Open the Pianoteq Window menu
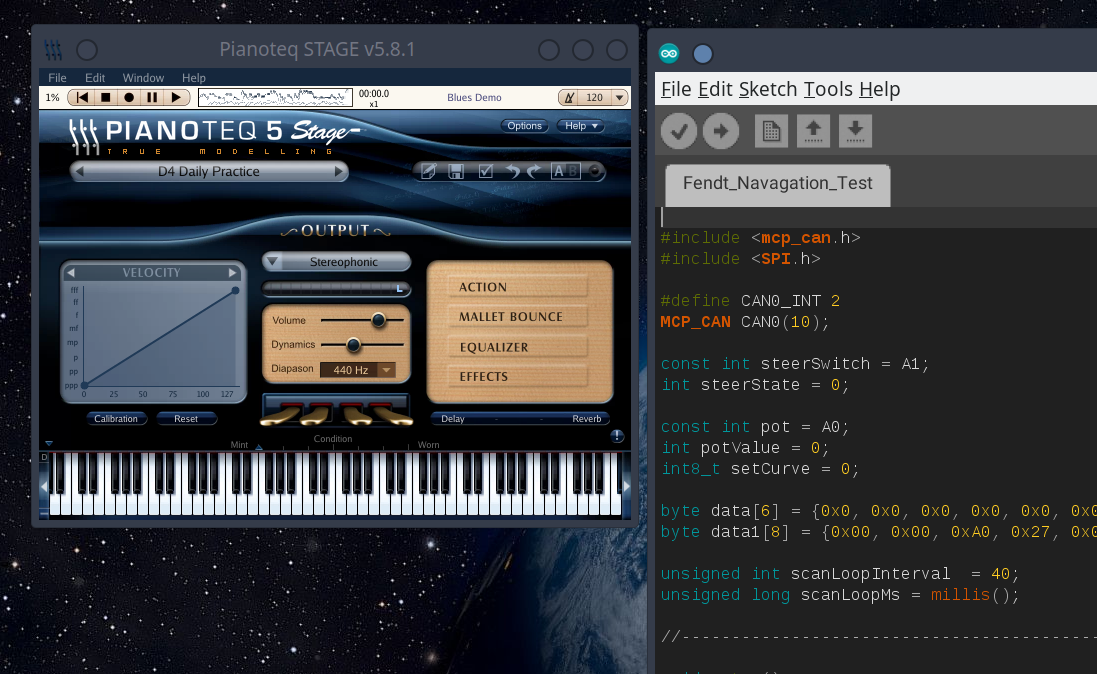 tap(143, 78)
